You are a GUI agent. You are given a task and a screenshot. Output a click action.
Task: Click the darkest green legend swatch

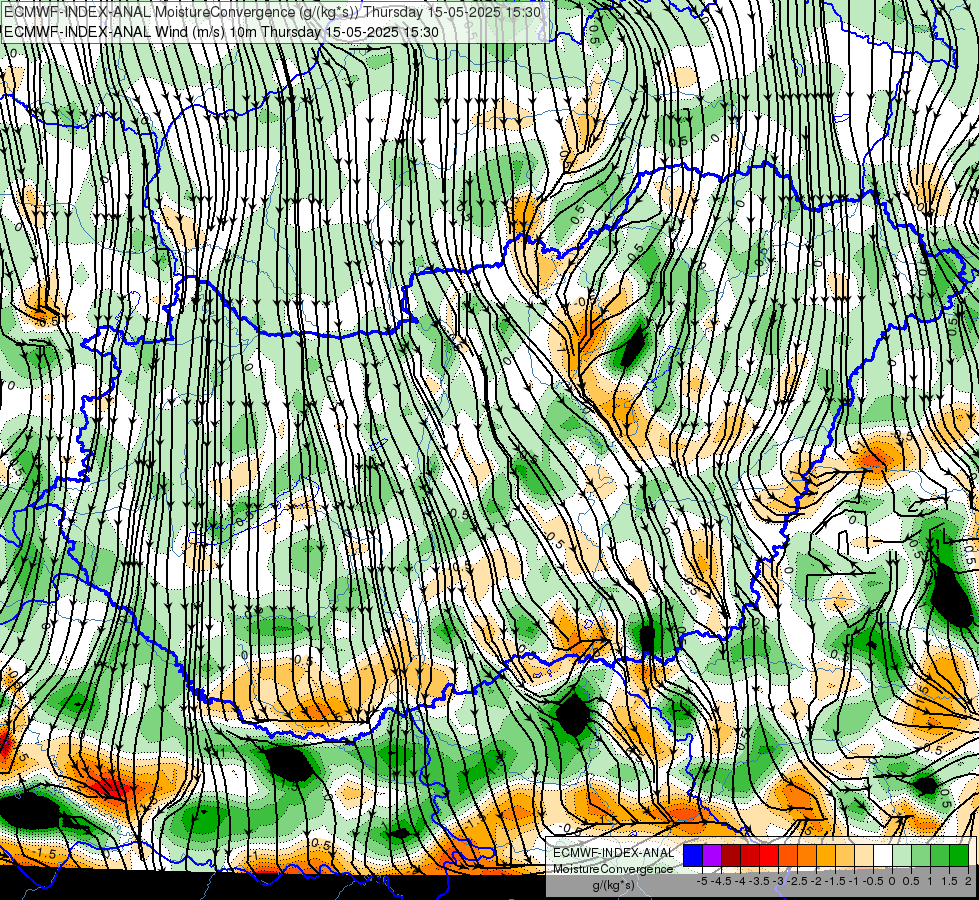959,855
